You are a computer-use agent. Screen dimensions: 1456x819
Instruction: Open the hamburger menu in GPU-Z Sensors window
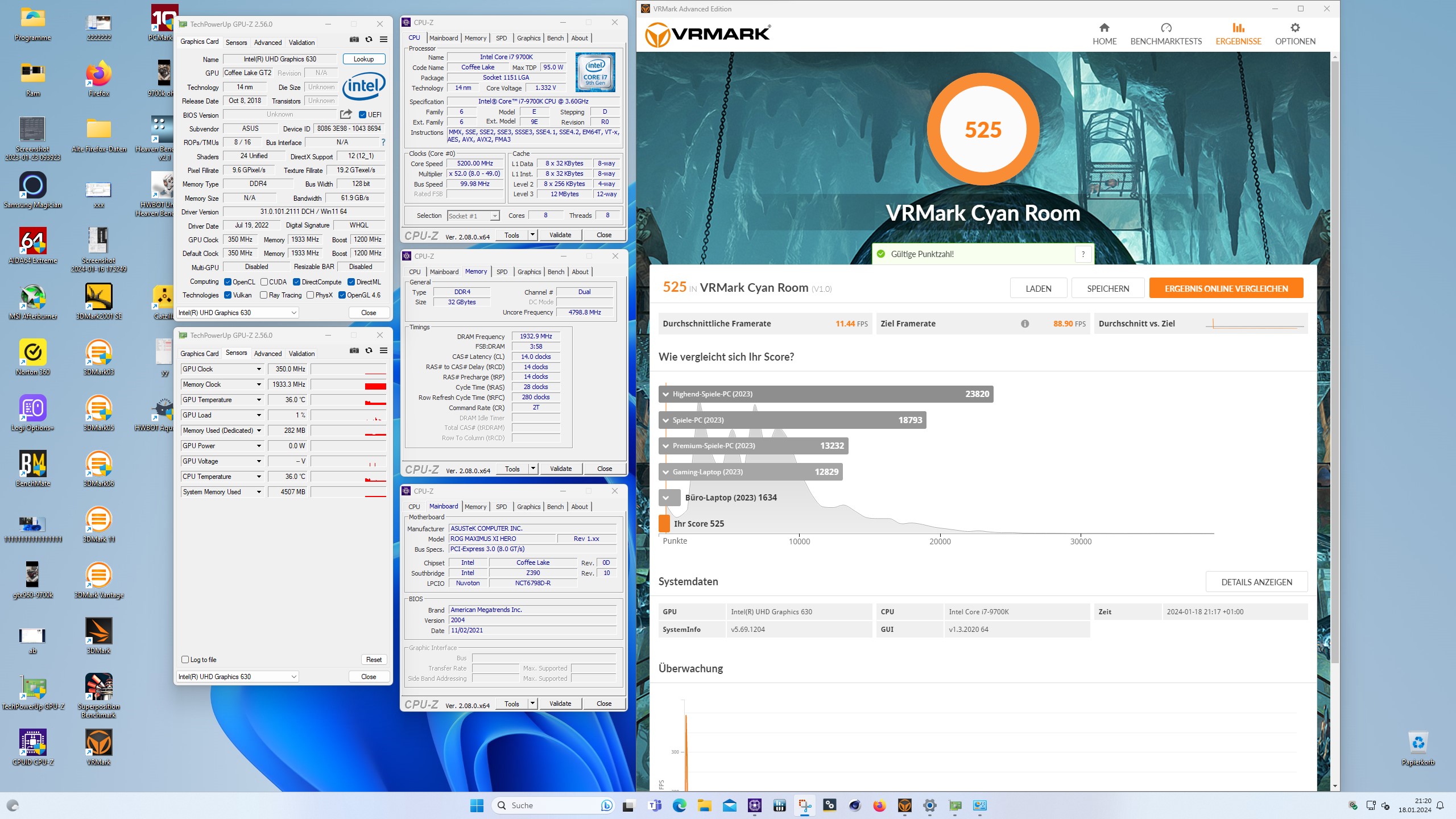coord(384,350)
